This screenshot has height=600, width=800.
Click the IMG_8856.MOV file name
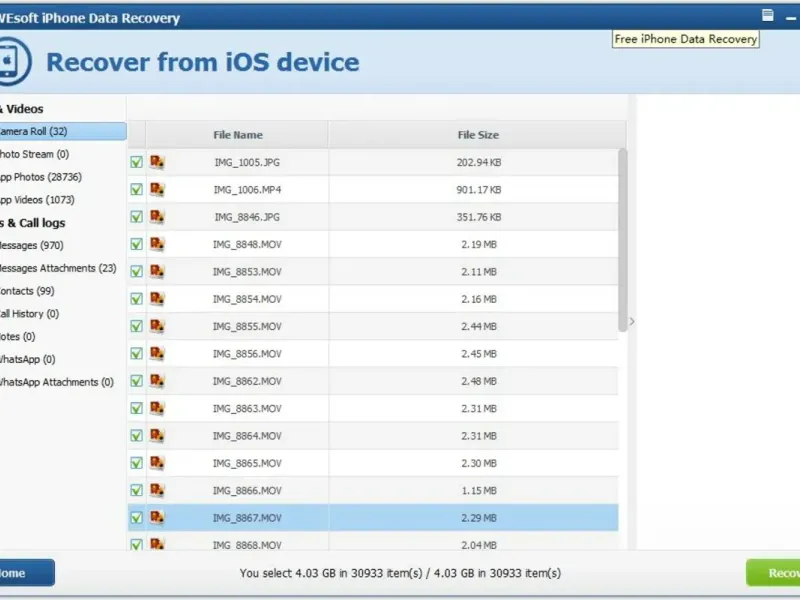247,354
